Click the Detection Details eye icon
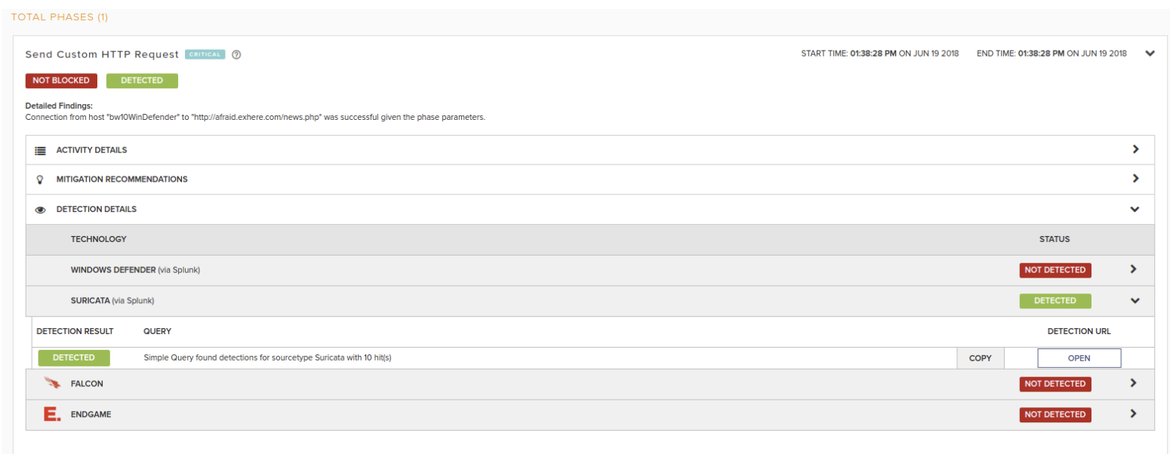This screenshot has width=1170, height=457. 41,210
